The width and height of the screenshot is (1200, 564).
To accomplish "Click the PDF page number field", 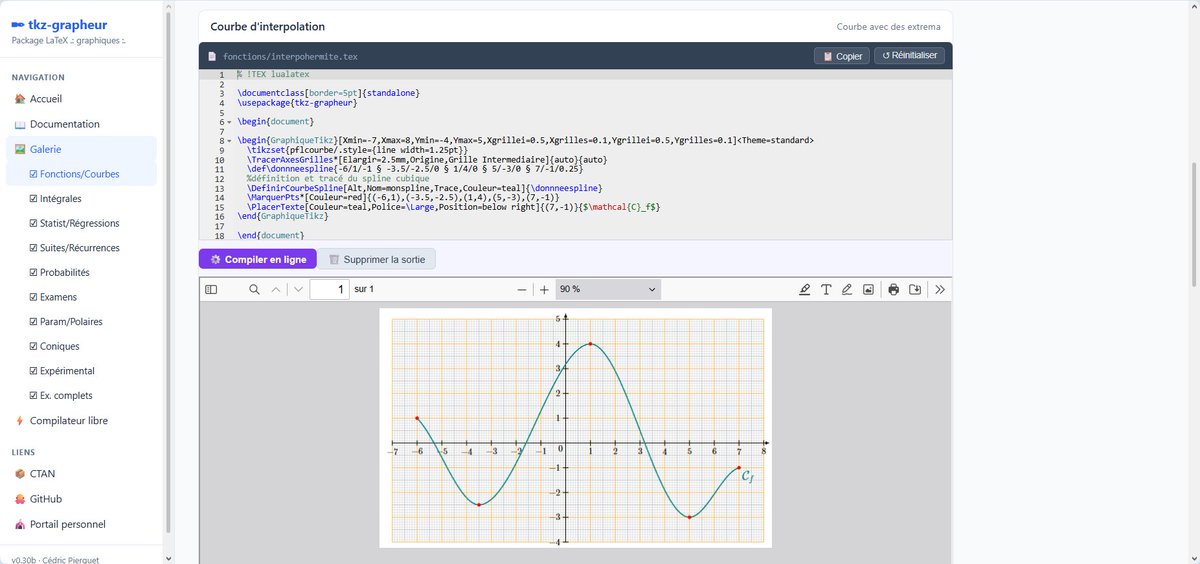I will [329, 289].
